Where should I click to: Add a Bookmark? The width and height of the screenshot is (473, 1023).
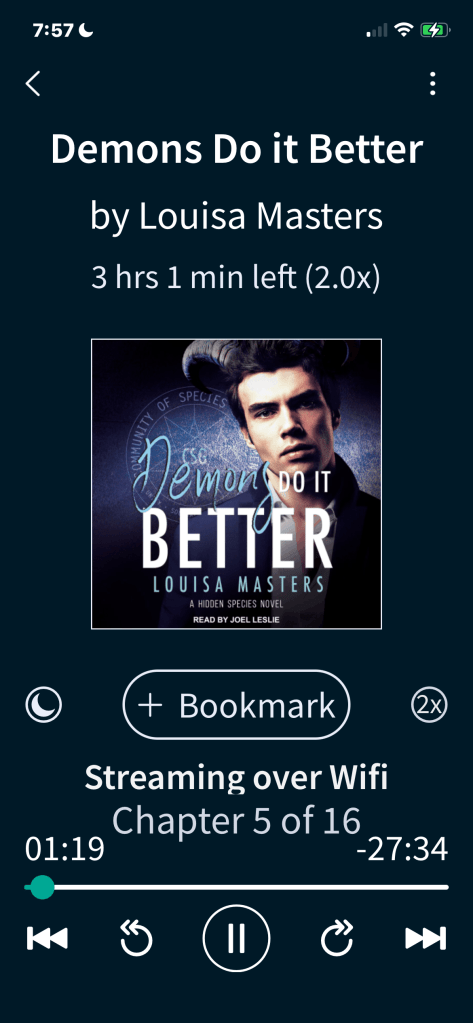[x=236, y=705]
